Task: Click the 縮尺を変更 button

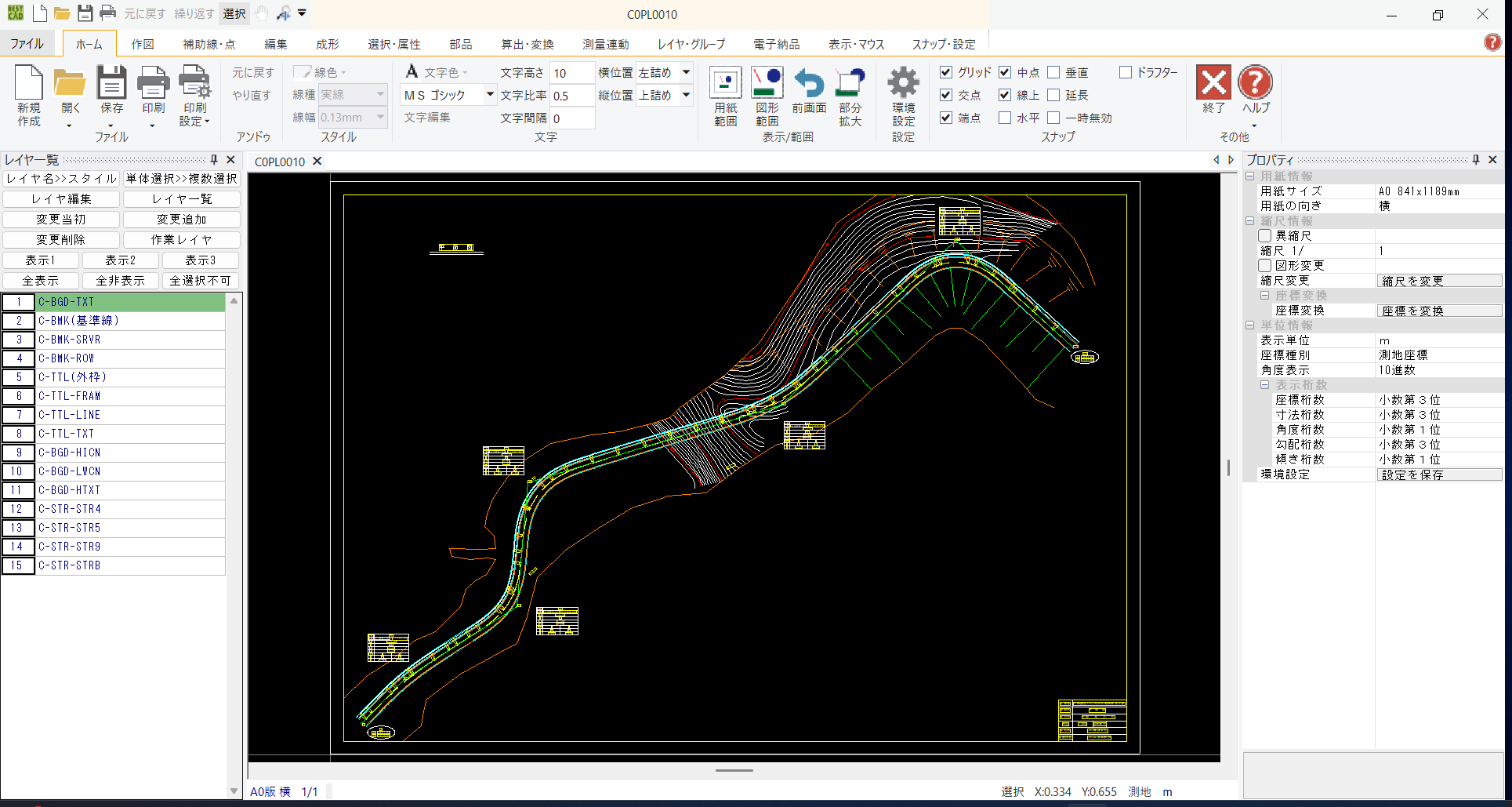Action: pos(1438,281)
